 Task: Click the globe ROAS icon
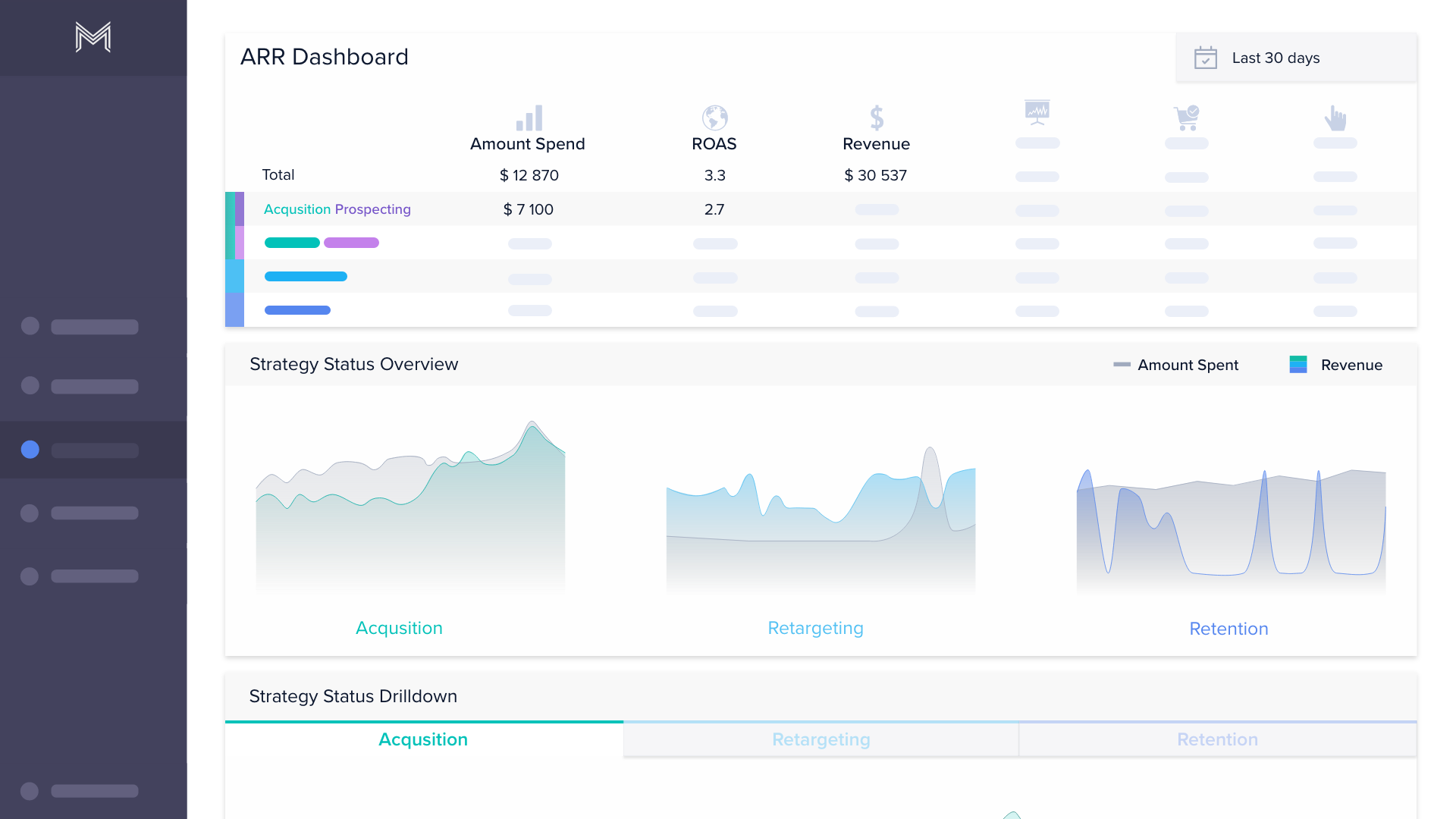click(714, 118)
